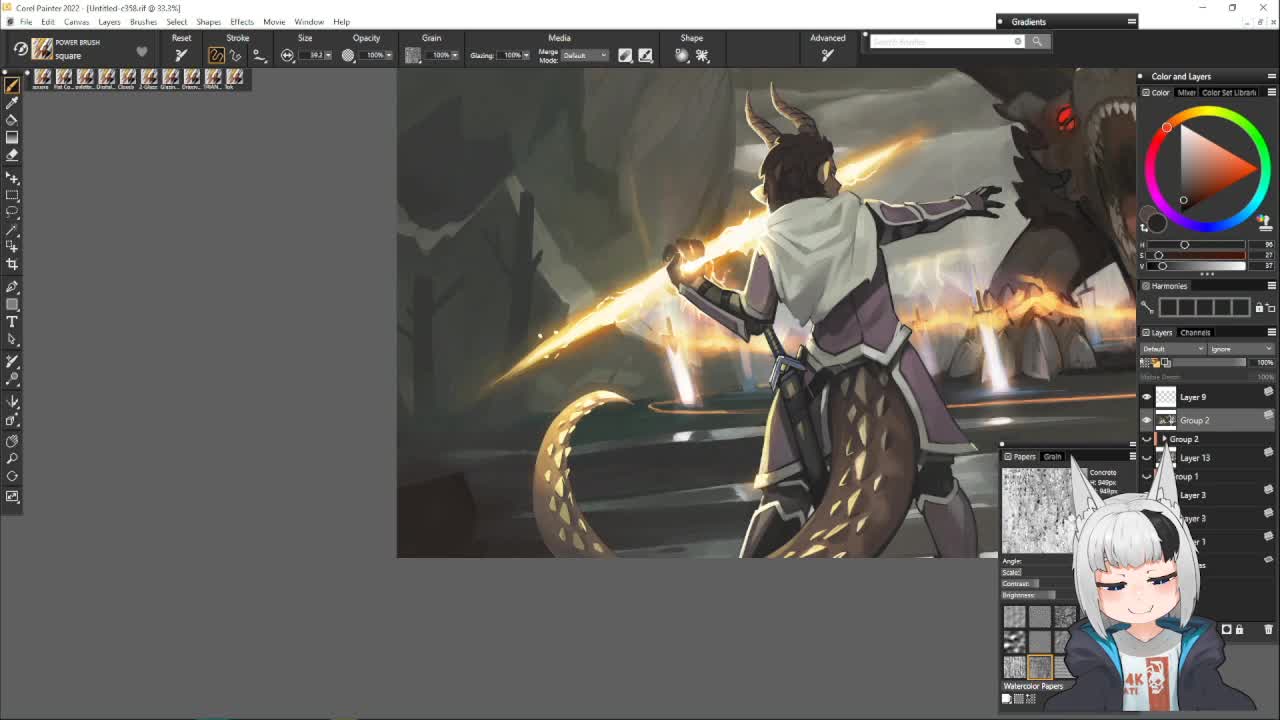Select the Dropper tool
The height and width of the screenshot is (720, 1280).
pyautogui.click(x=12, y=103)
